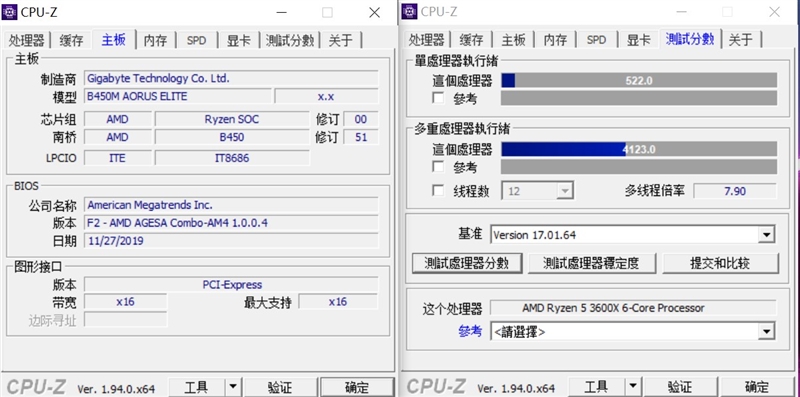Open SPD tab in left window
This screenshot has width=800, height=397.
point(196,40)
